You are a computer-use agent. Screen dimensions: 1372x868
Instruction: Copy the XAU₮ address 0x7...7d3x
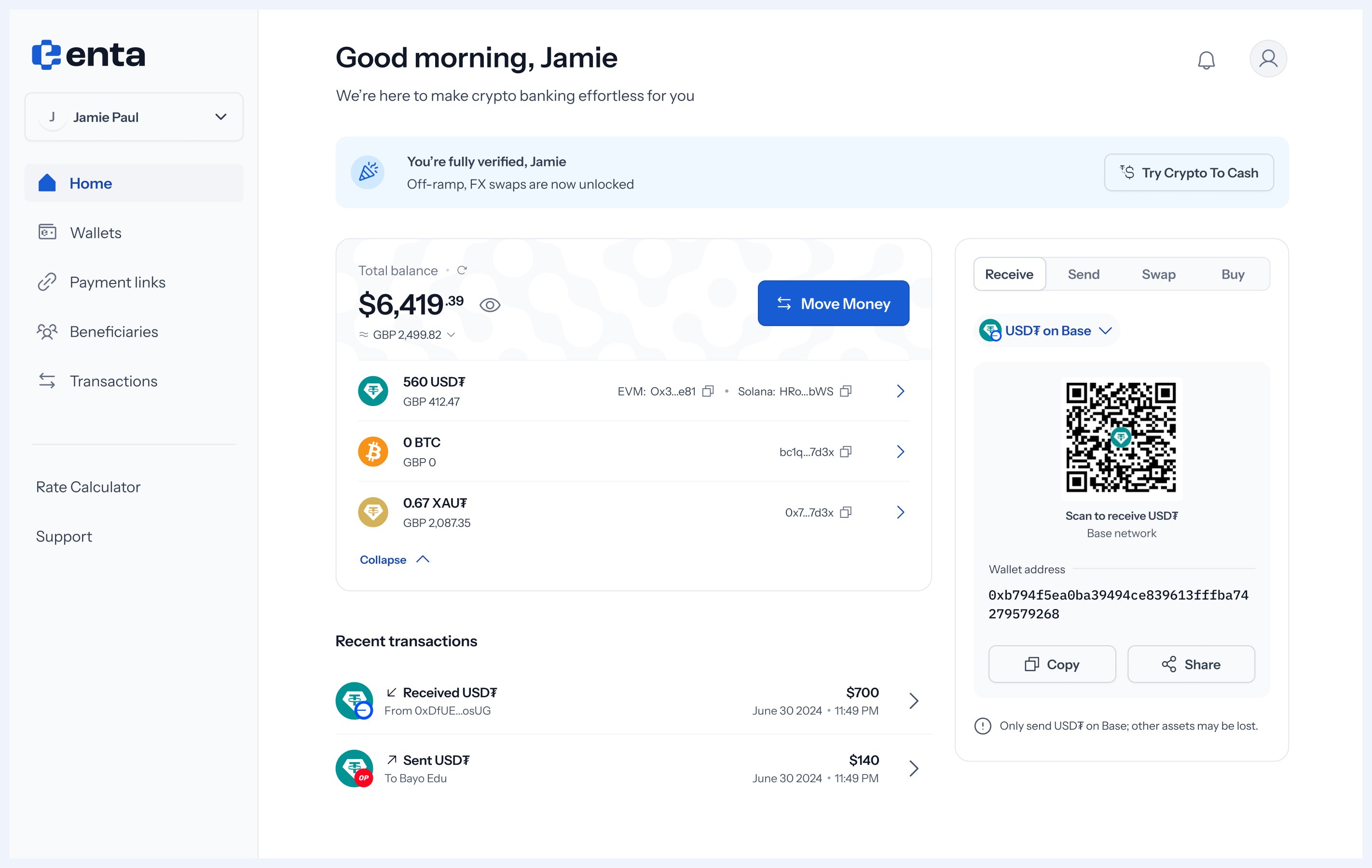[x=846, y=512]
